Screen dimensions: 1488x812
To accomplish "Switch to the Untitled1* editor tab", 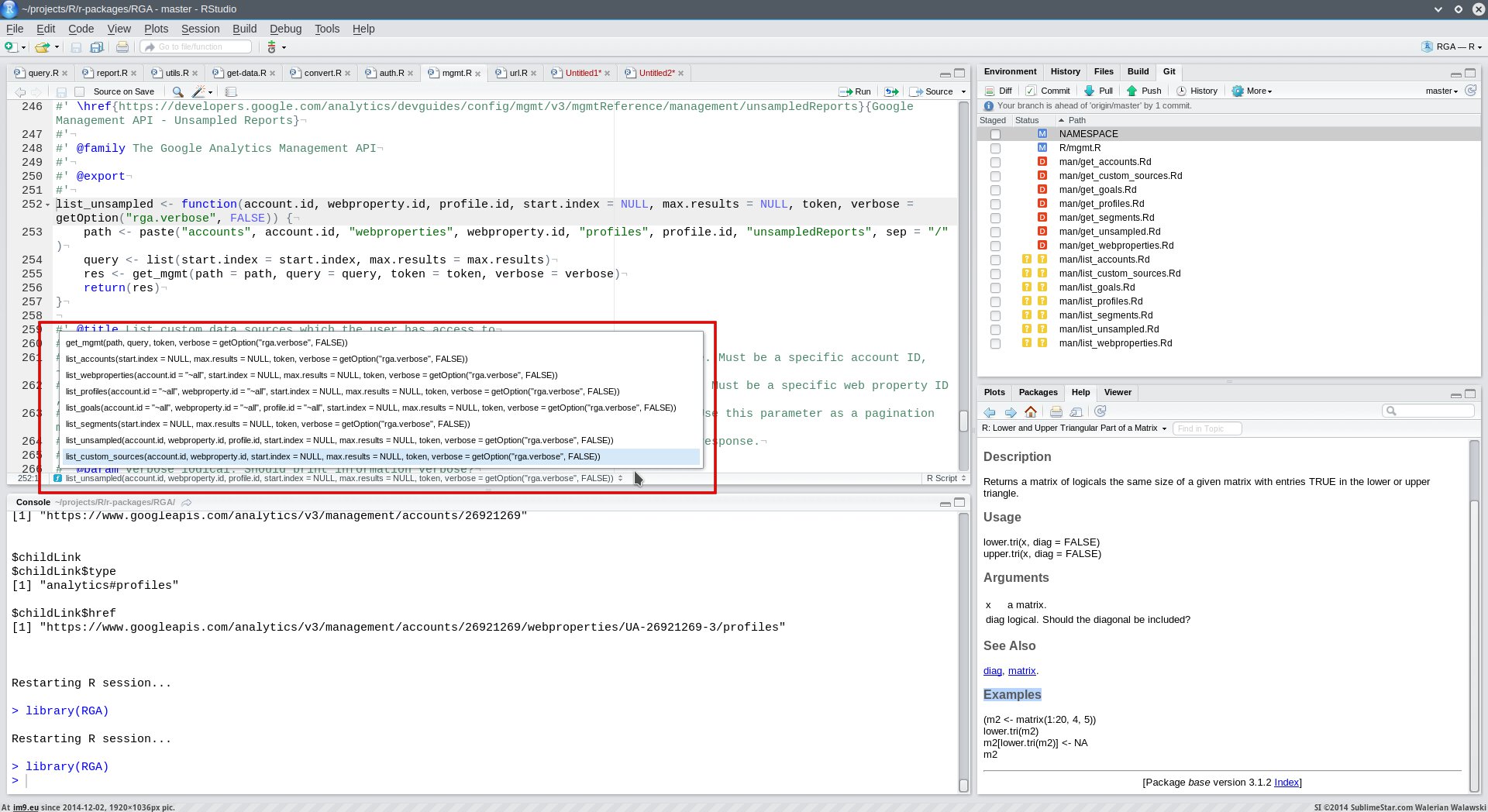I will (583, 73).
